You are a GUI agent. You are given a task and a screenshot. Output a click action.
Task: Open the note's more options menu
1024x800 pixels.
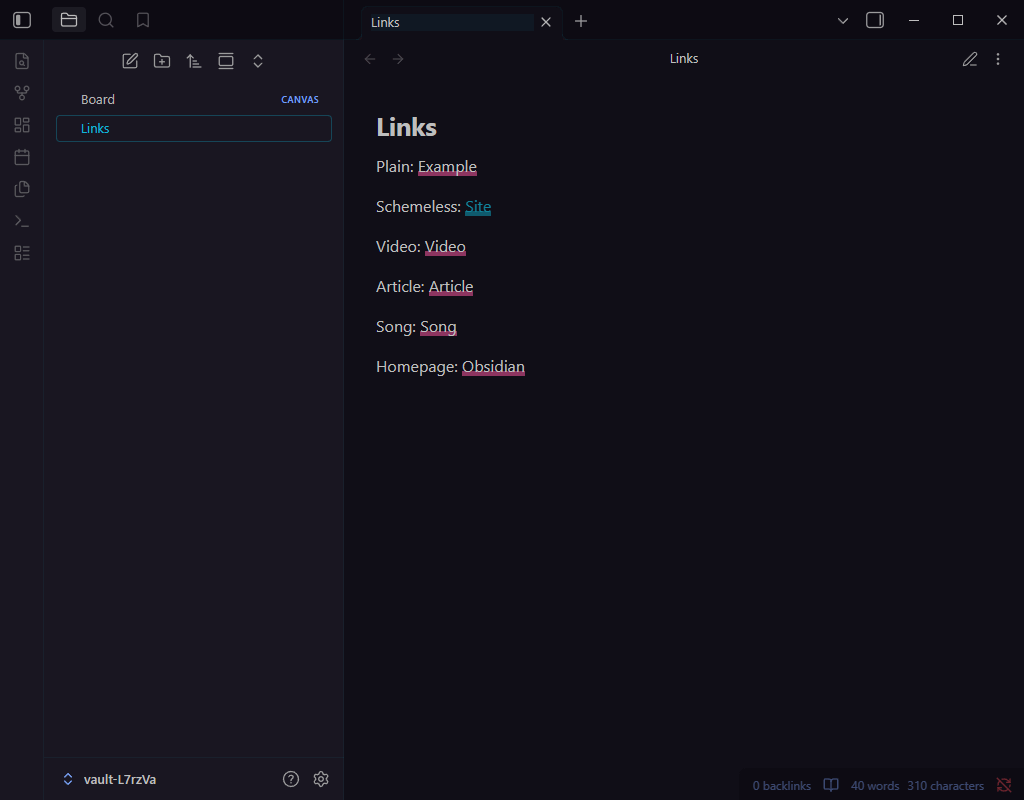click(998, 59)
